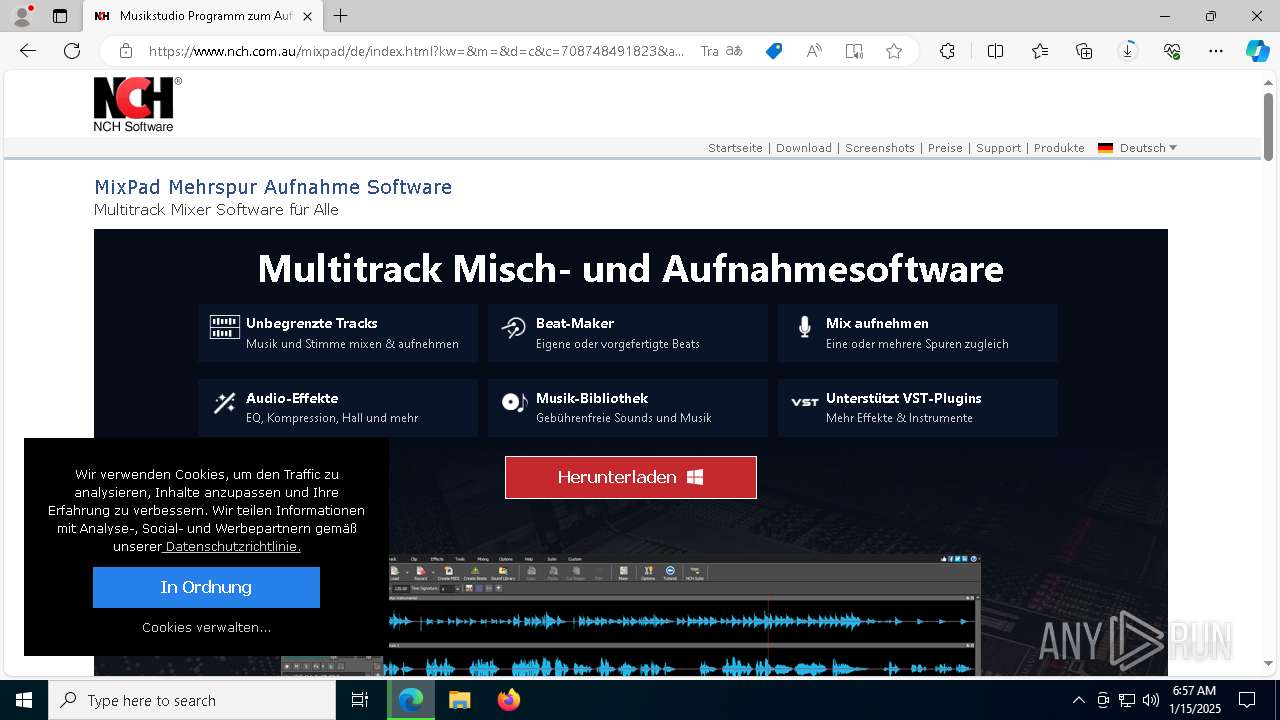The height and width of the screenshot is (720, 1280).
Task: Open the Screenshots menu link
Action: coord(880,148)
